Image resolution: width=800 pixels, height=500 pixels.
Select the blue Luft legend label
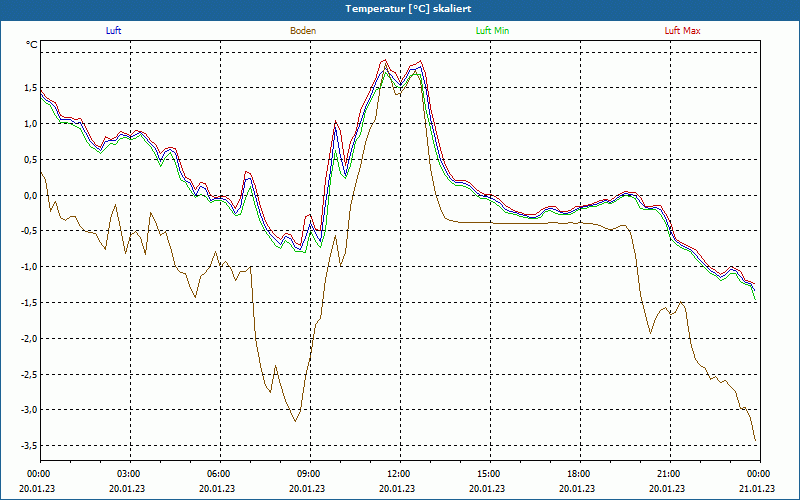(113, 31)
